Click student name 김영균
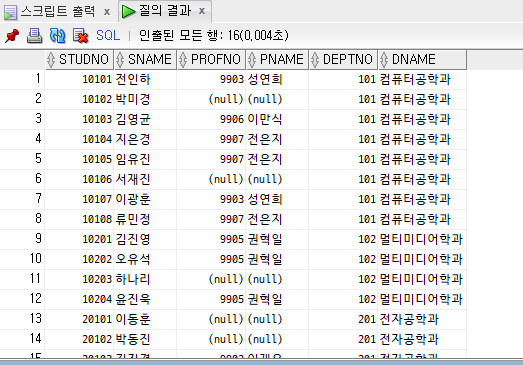This screenshot has width=523, height=365. (133, 119)
